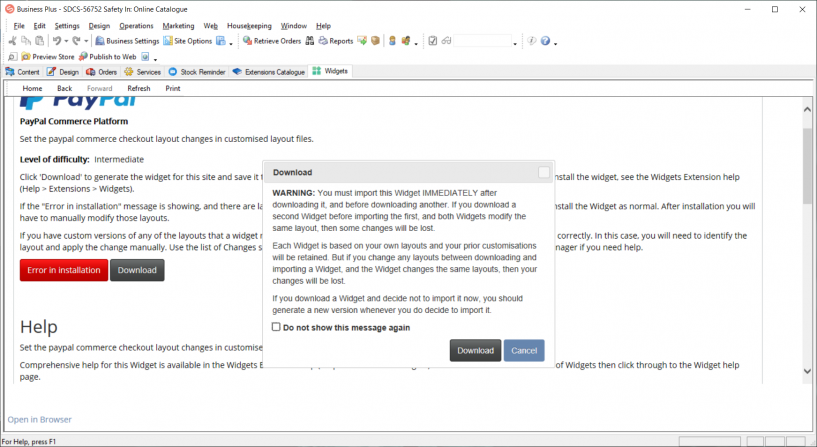Expand the redo history dropdown arrow
This screenshot has width=817, height=447.
pyautogui.click(x=87, y=42)
